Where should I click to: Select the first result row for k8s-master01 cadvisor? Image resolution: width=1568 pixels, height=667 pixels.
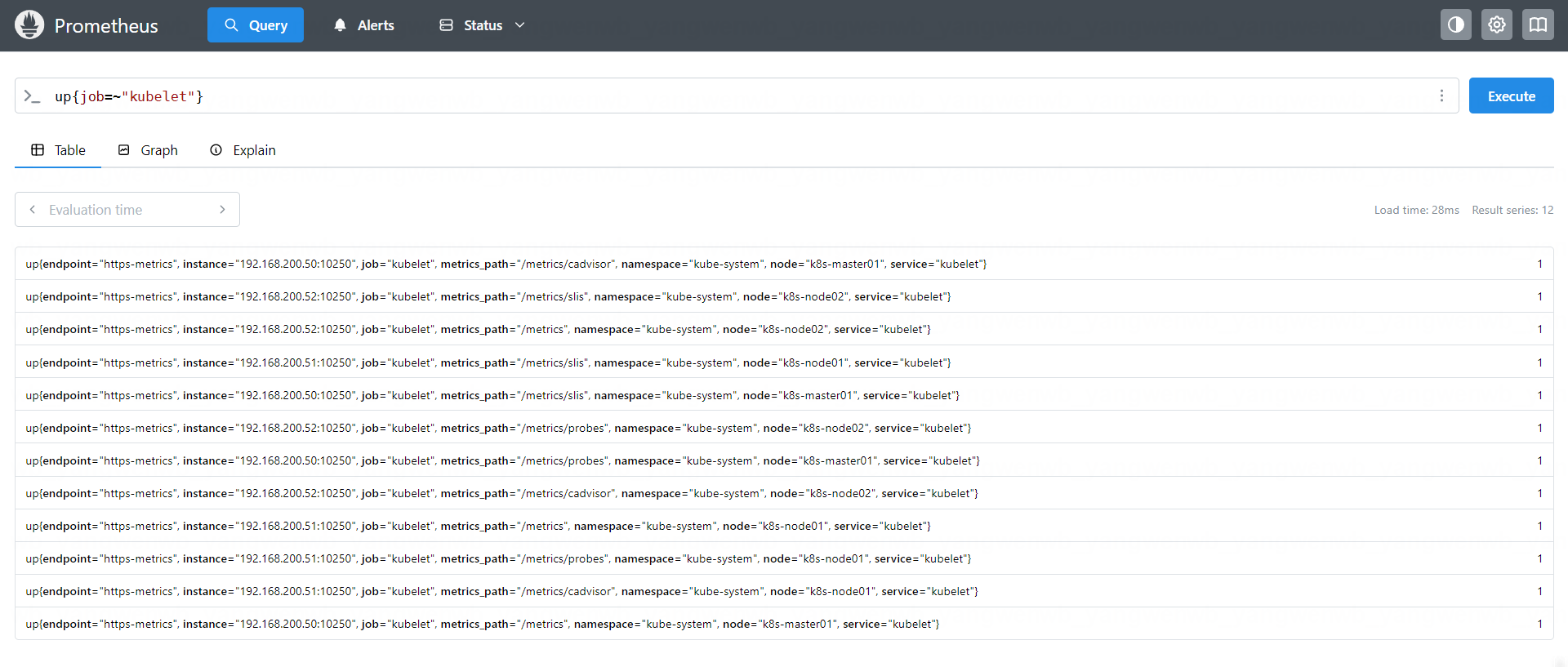pos(506,264)
